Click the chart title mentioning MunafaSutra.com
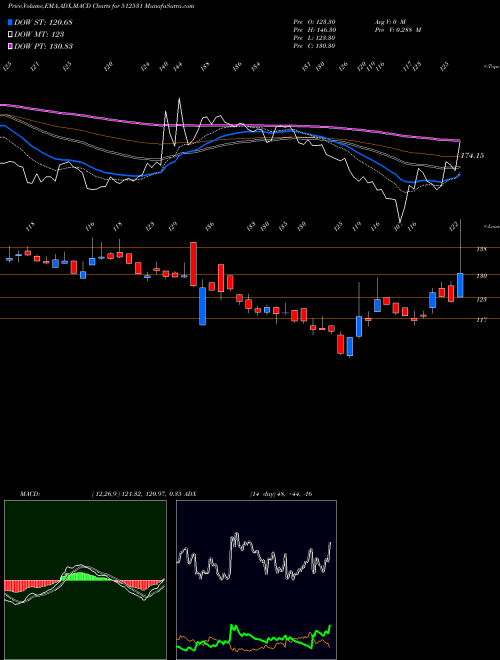500x660 pixels. (x=101, y=6)
